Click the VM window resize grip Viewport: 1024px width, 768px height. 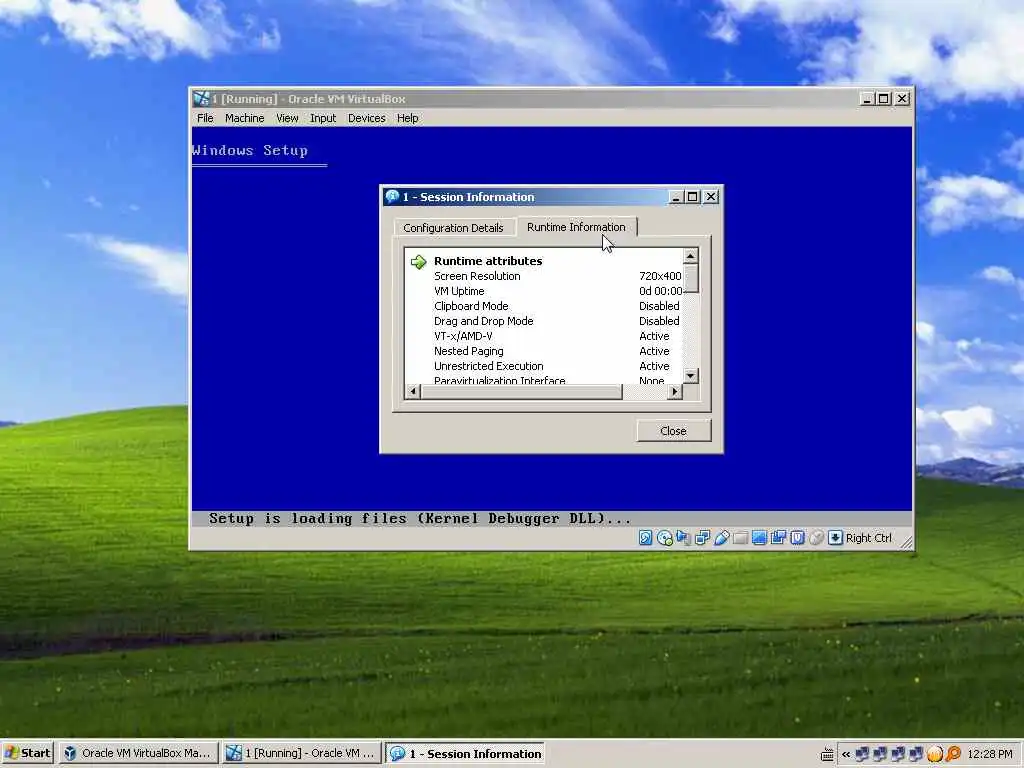click(x=906, y=541)
